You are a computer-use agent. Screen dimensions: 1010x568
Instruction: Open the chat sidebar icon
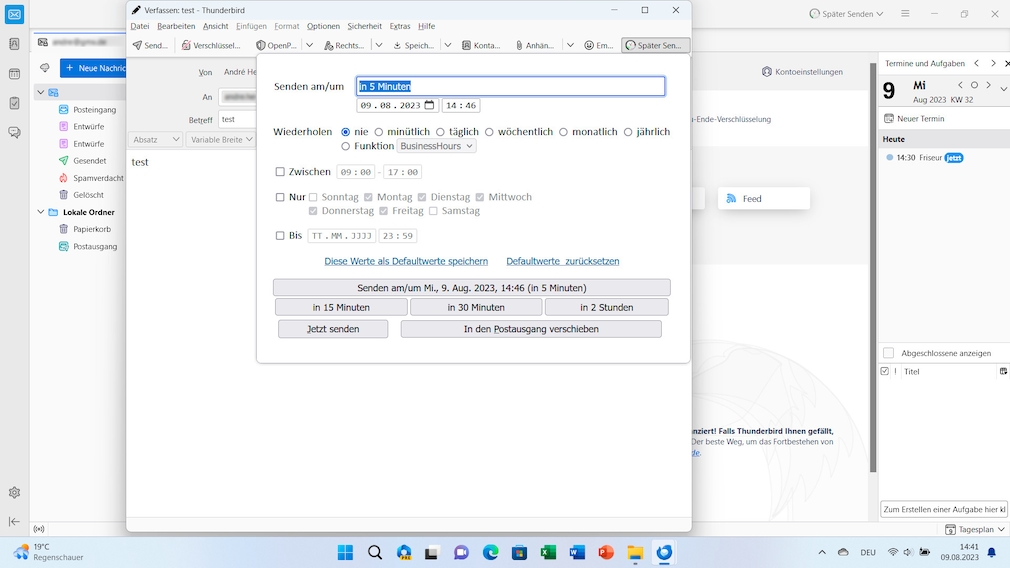coord(14,132)
